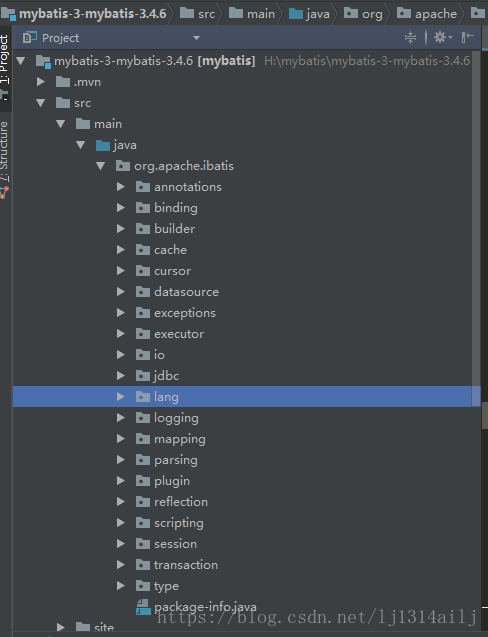The width and height of the screenshot is (488, 637).
Task: Click the H:\mybatis project path text
Action: [x=367, y=61]
